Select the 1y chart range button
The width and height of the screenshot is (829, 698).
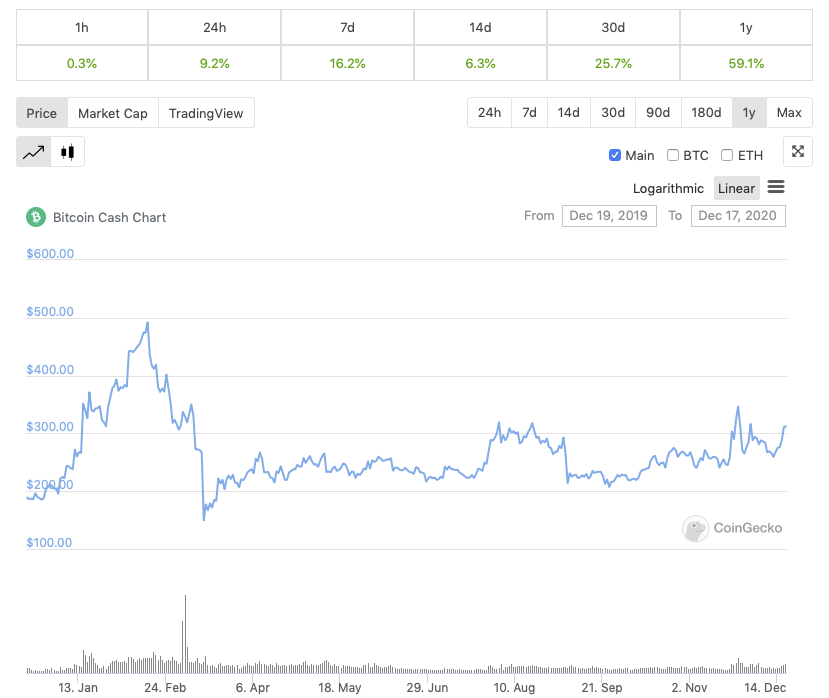point(749,113)
